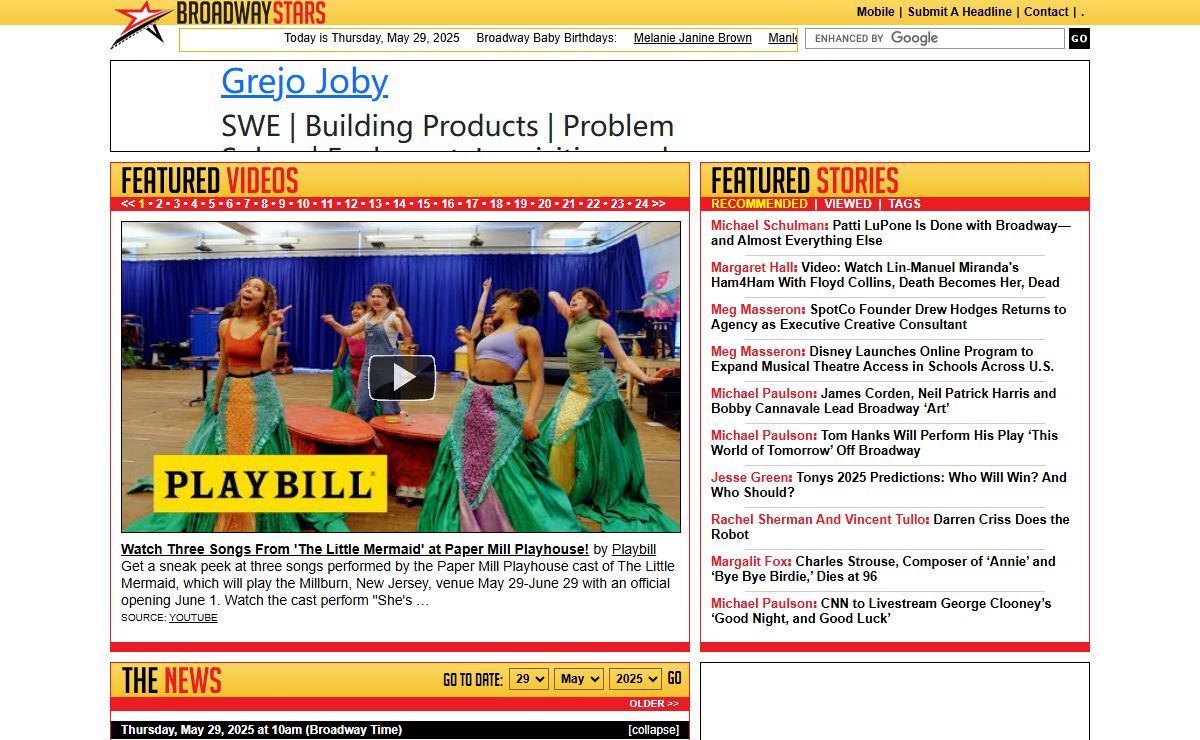Open Submit A Headline link

pos(960,12)
